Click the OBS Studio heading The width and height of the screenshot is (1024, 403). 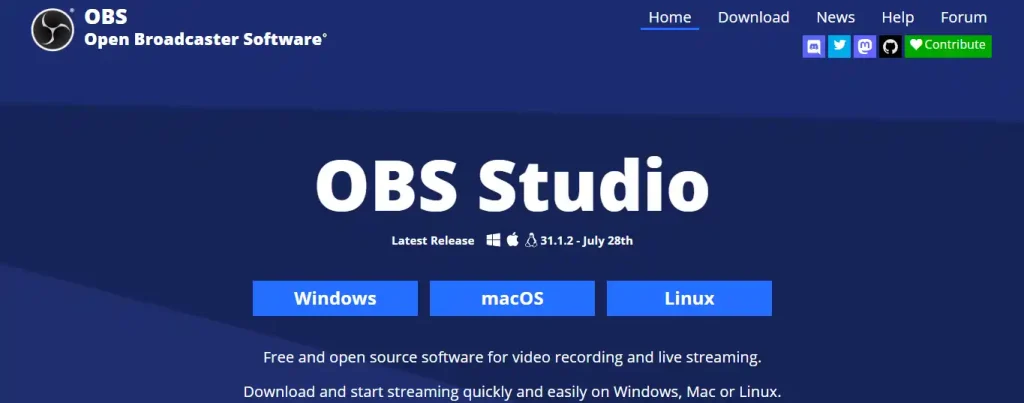pos(512,185)
